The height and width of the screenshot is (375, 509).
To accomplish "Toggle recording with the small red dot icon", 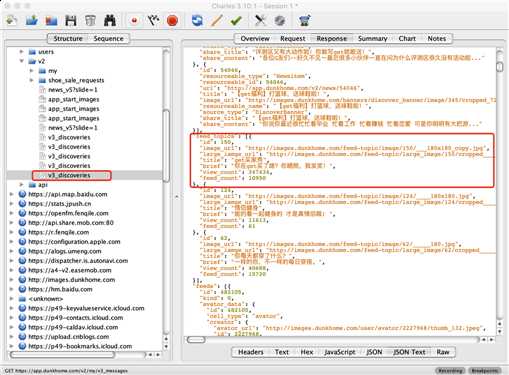I will click(134, 21).
